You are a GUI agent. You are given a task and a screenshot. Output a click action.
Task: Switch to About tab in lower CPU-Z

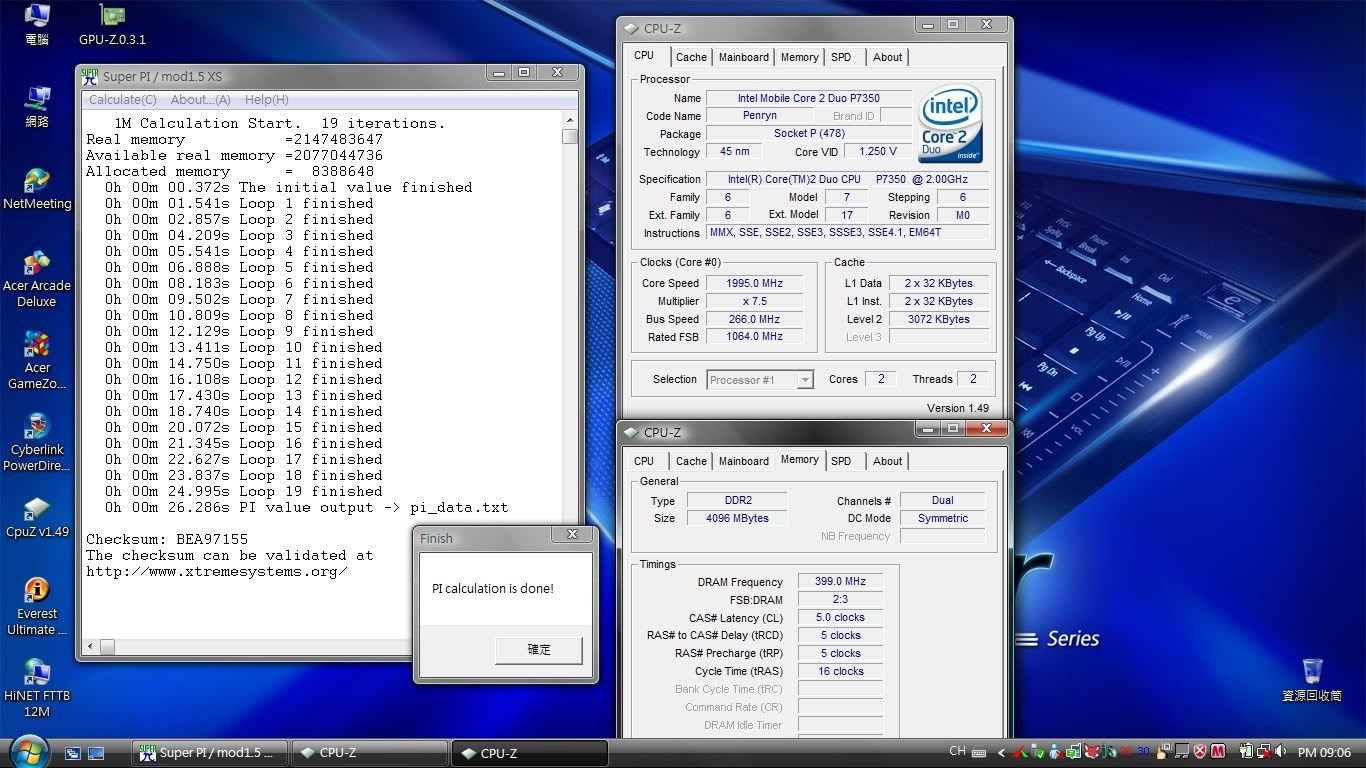coord(887,461)
